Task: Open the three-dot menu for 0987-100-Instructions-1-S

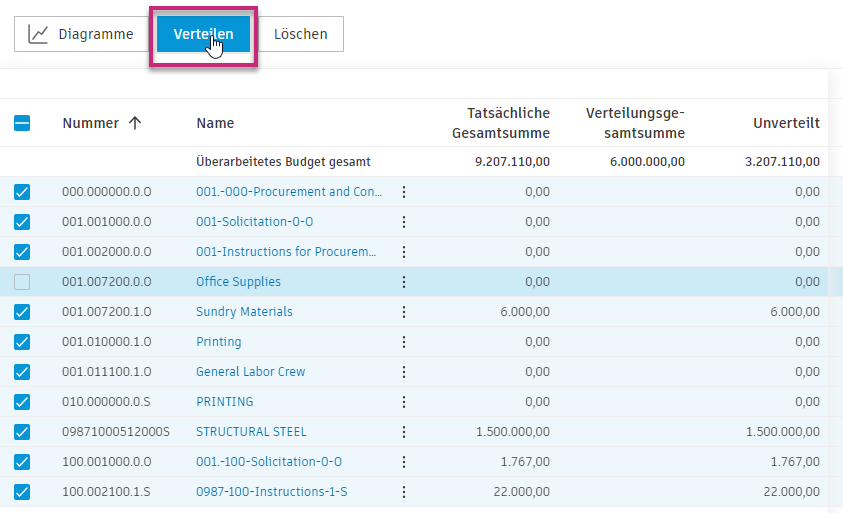Action: tap(404, 492)
